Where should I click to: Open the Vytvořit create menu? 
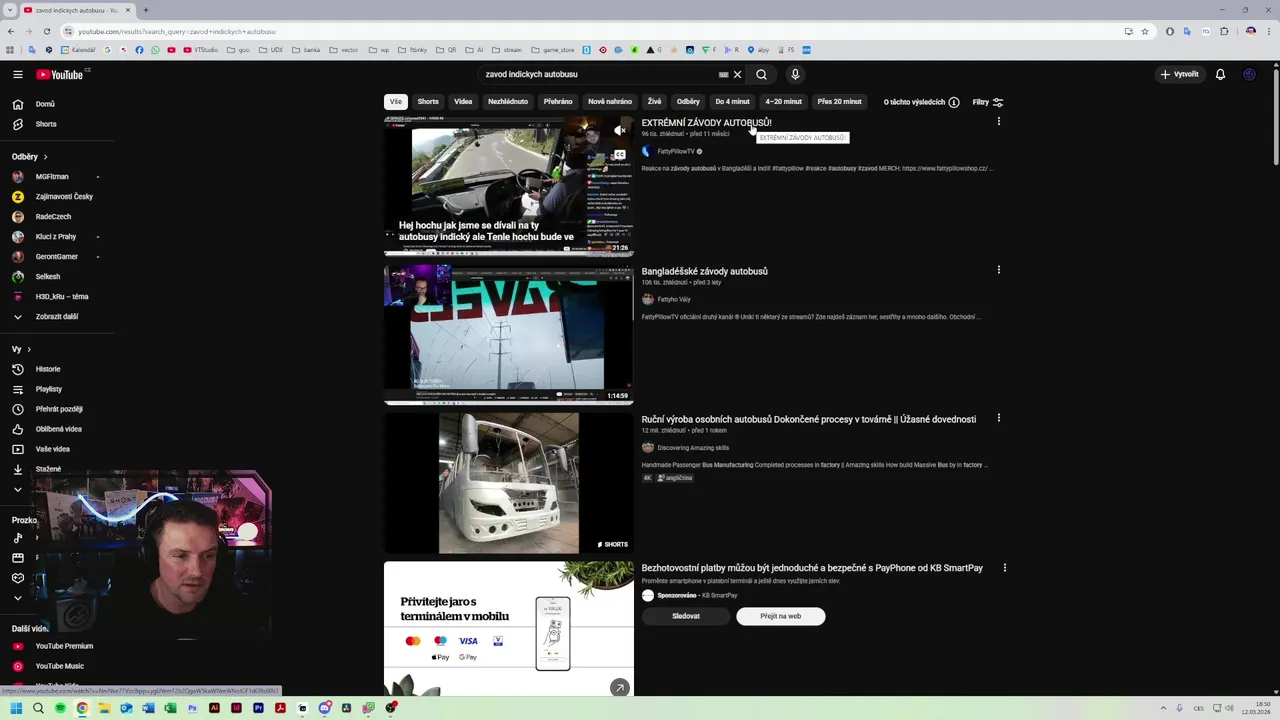click(x=1179, y=74)
